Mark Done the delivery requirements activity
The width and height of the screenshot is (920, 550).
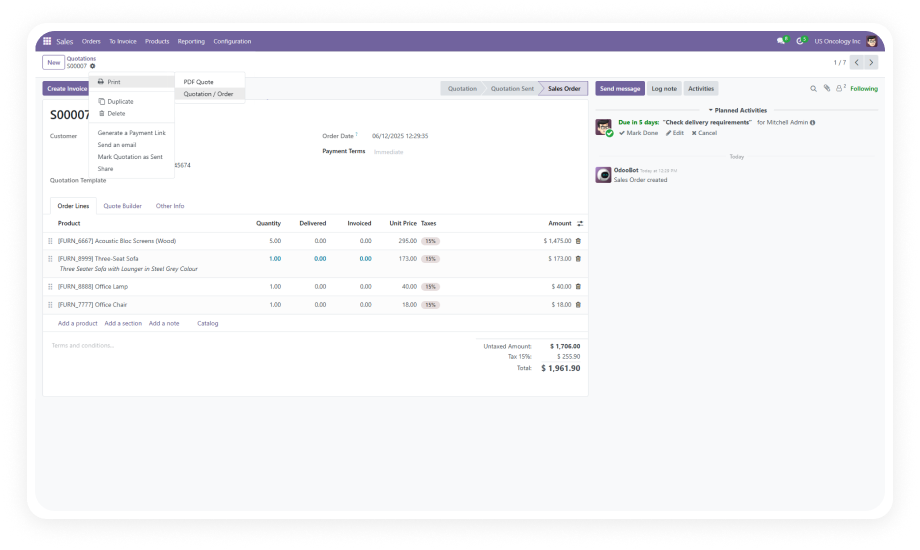tap(638, 133)
